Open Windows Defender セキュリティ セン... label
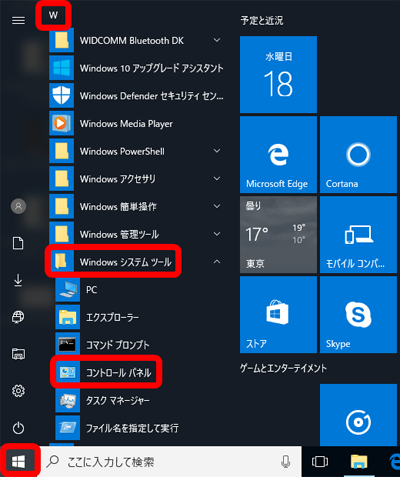400x477 pixels. click(152, 96)
